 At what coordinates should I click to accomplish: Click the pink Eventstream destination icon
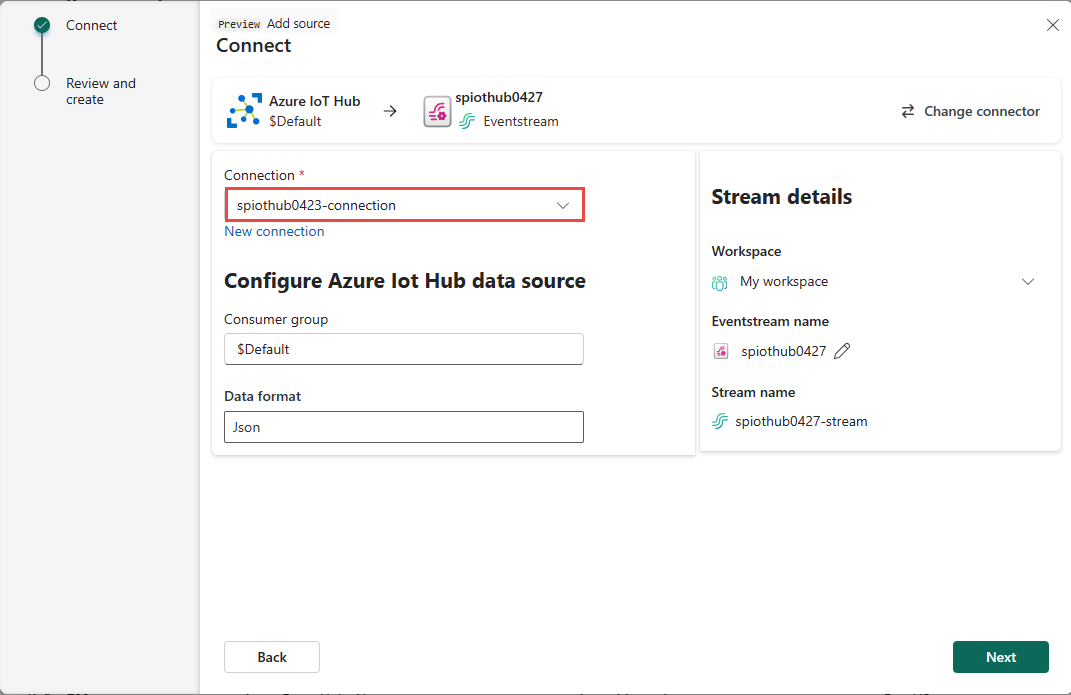(x=437, y=110)
